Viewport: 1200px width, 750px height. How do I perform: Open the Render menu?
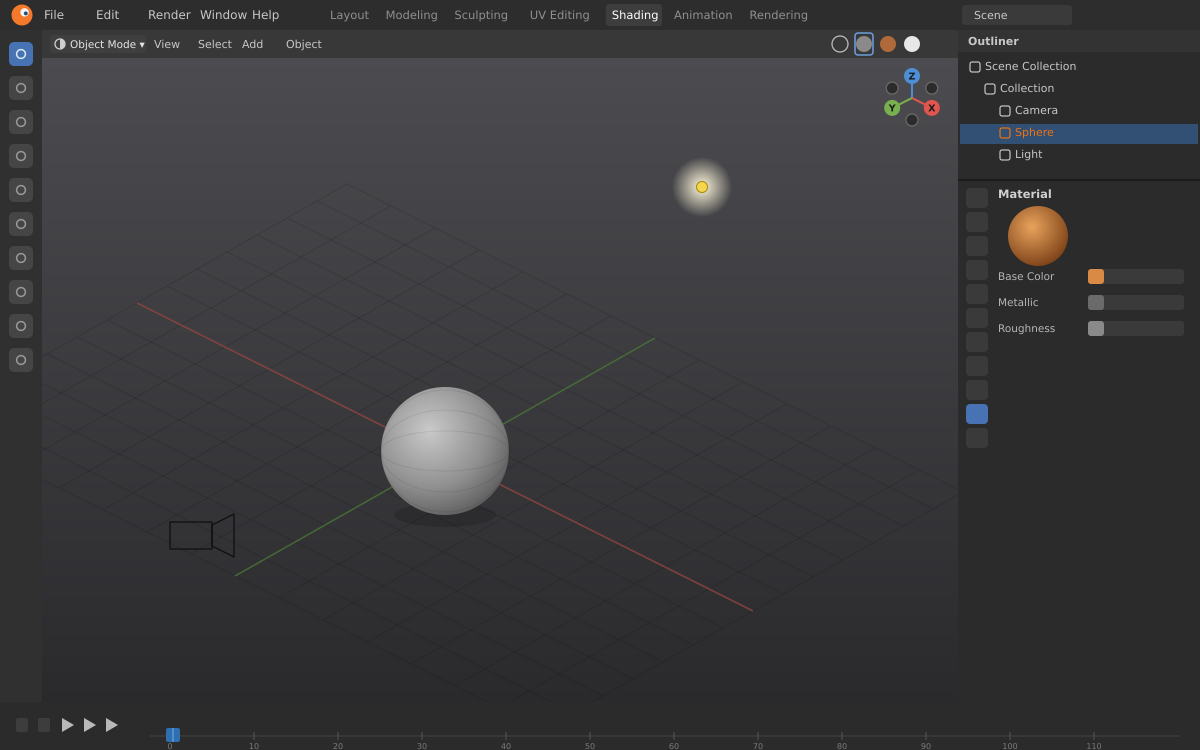coord(169,15)
